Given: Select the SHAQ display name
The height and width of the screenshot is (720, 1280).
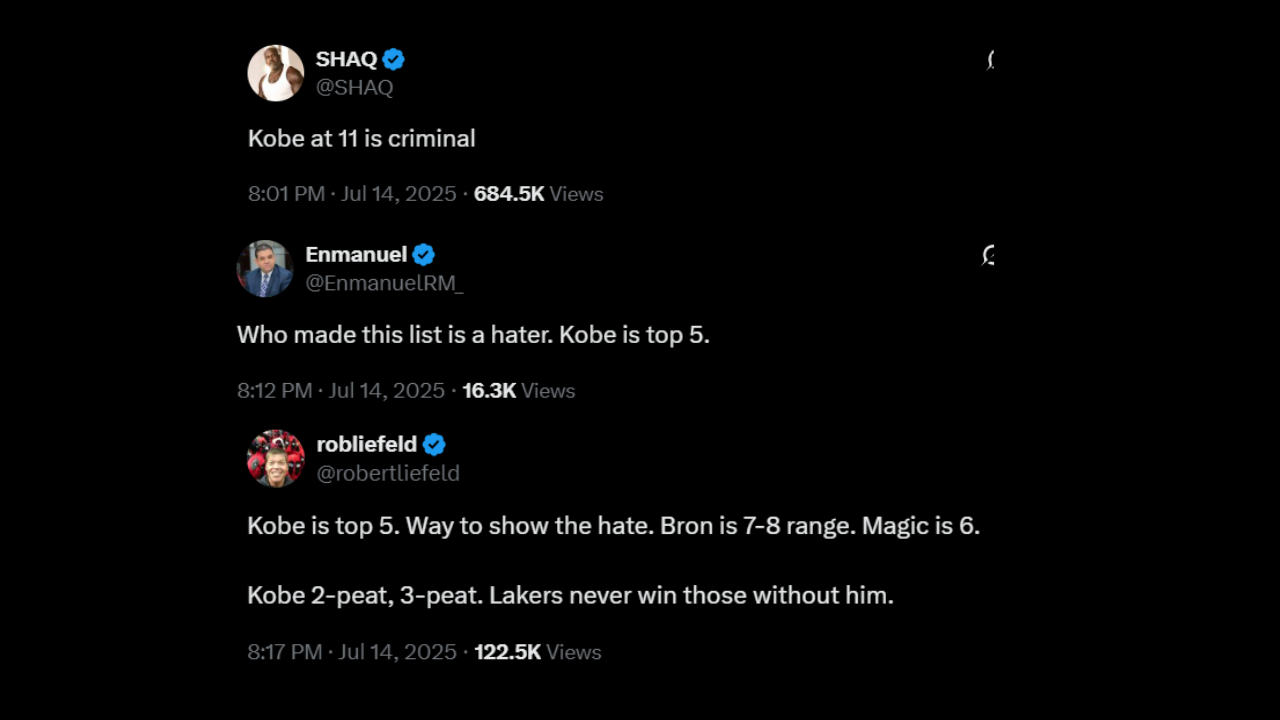Looking at the screenshot, I should pyautogui.click(x=345, y=59).
